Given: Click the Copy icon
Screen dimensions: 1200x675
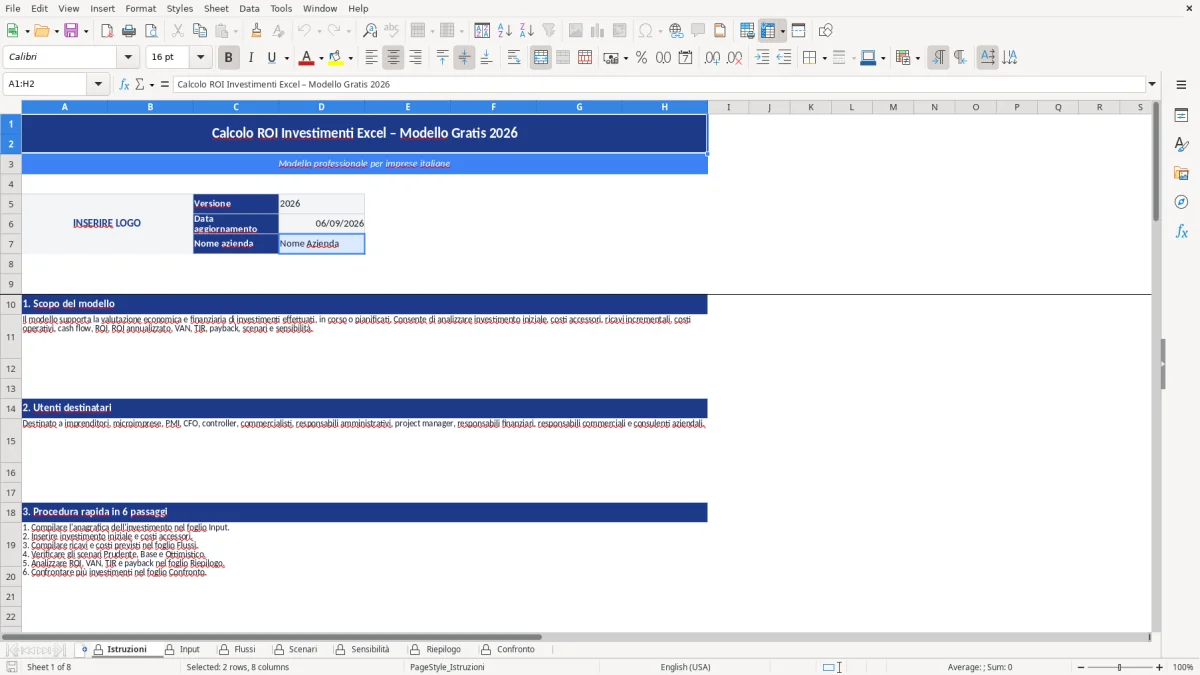Looking at the screenshot, I should click(x=199, y=31).
